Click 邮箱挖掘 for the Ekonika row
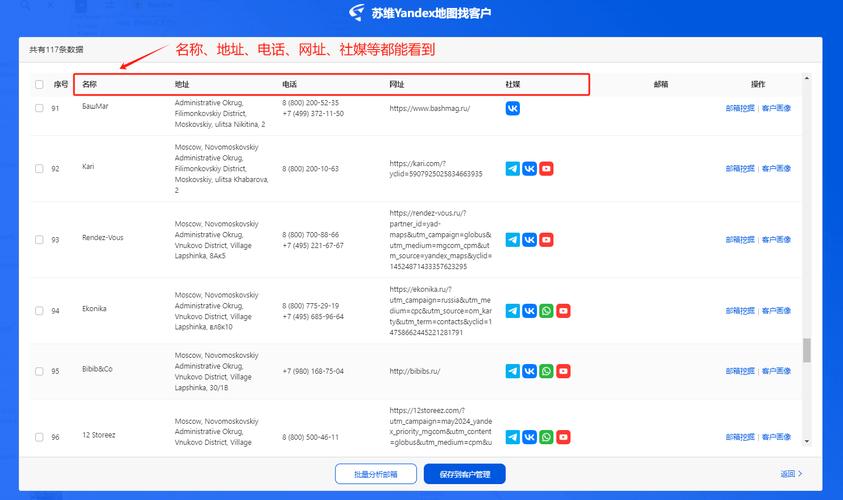Image resolution: width=843 pixels, height=500 pixels. coord(740,311)
